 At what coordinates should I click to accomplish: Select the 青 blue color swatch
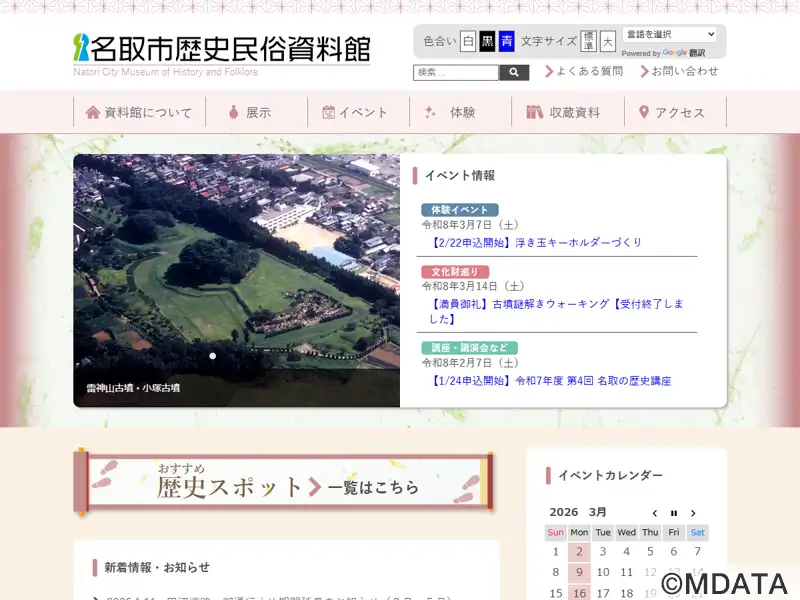click(506, 42)
